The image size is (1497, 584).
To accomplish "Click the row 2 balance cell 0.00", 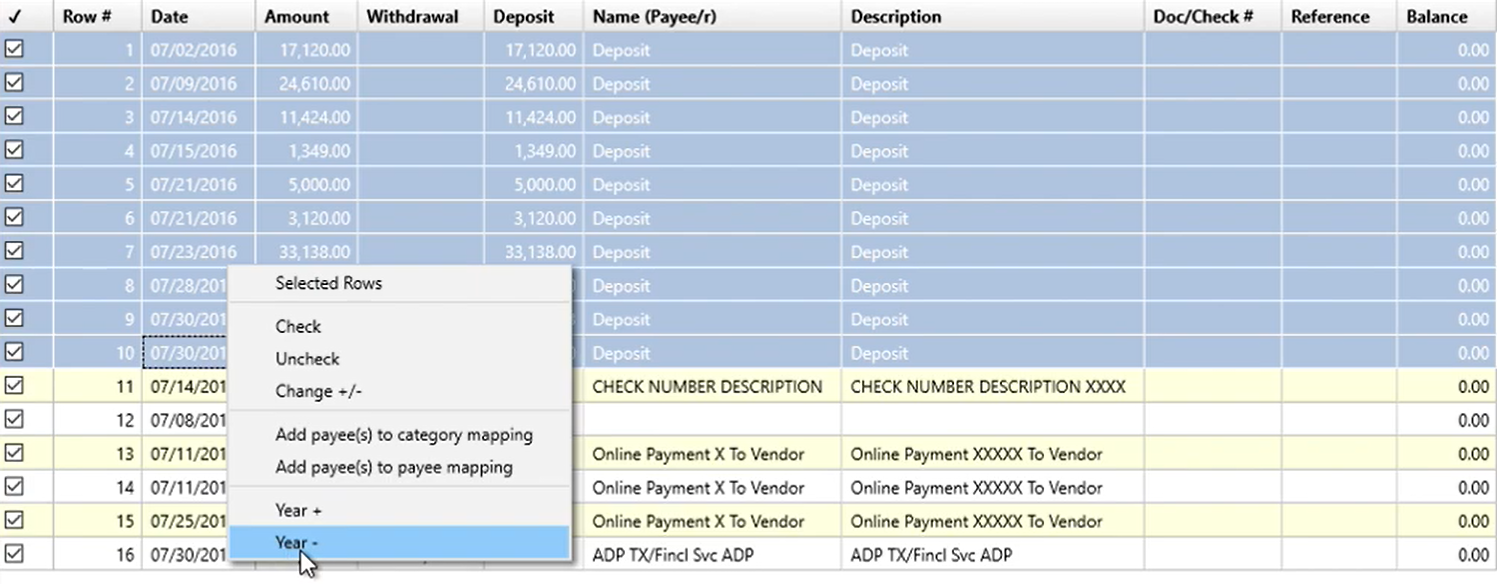I will coord(1447,84).
